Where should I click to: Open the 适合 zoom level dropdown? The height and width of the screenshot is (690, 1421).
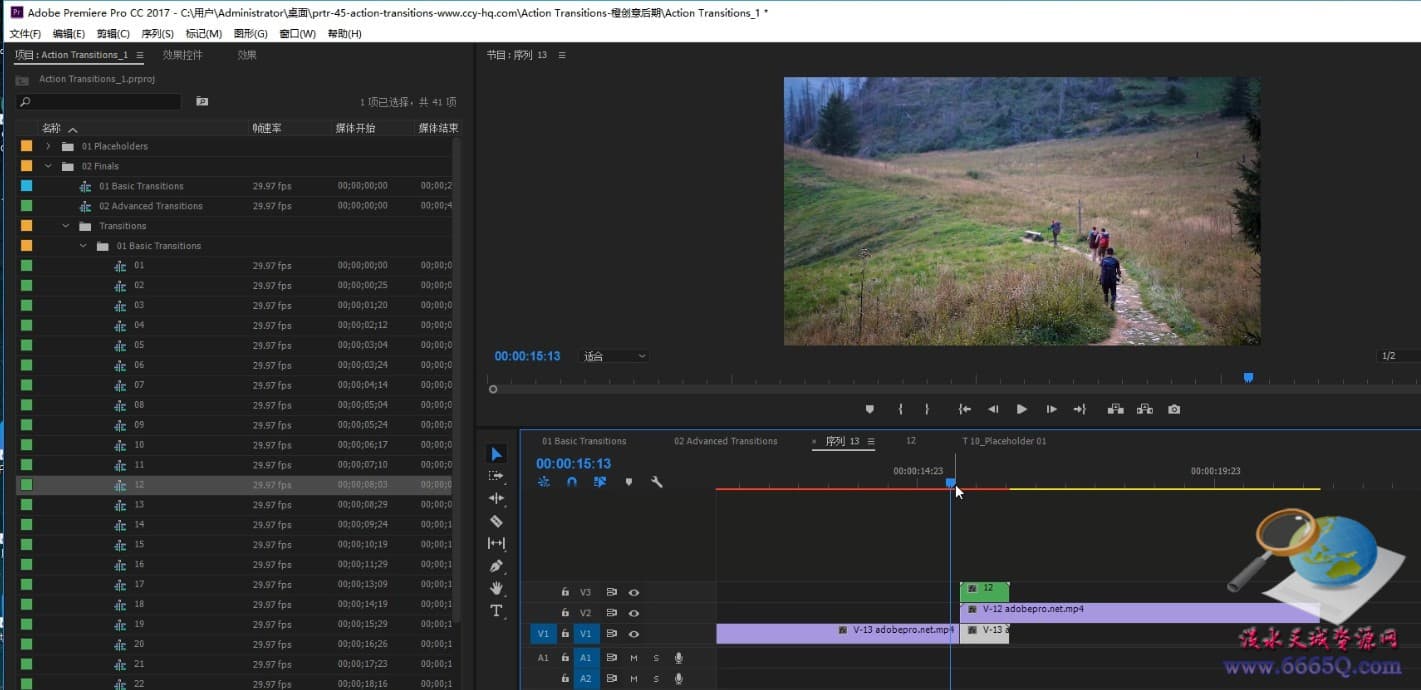pyautogui.click(x=615, y=356)
